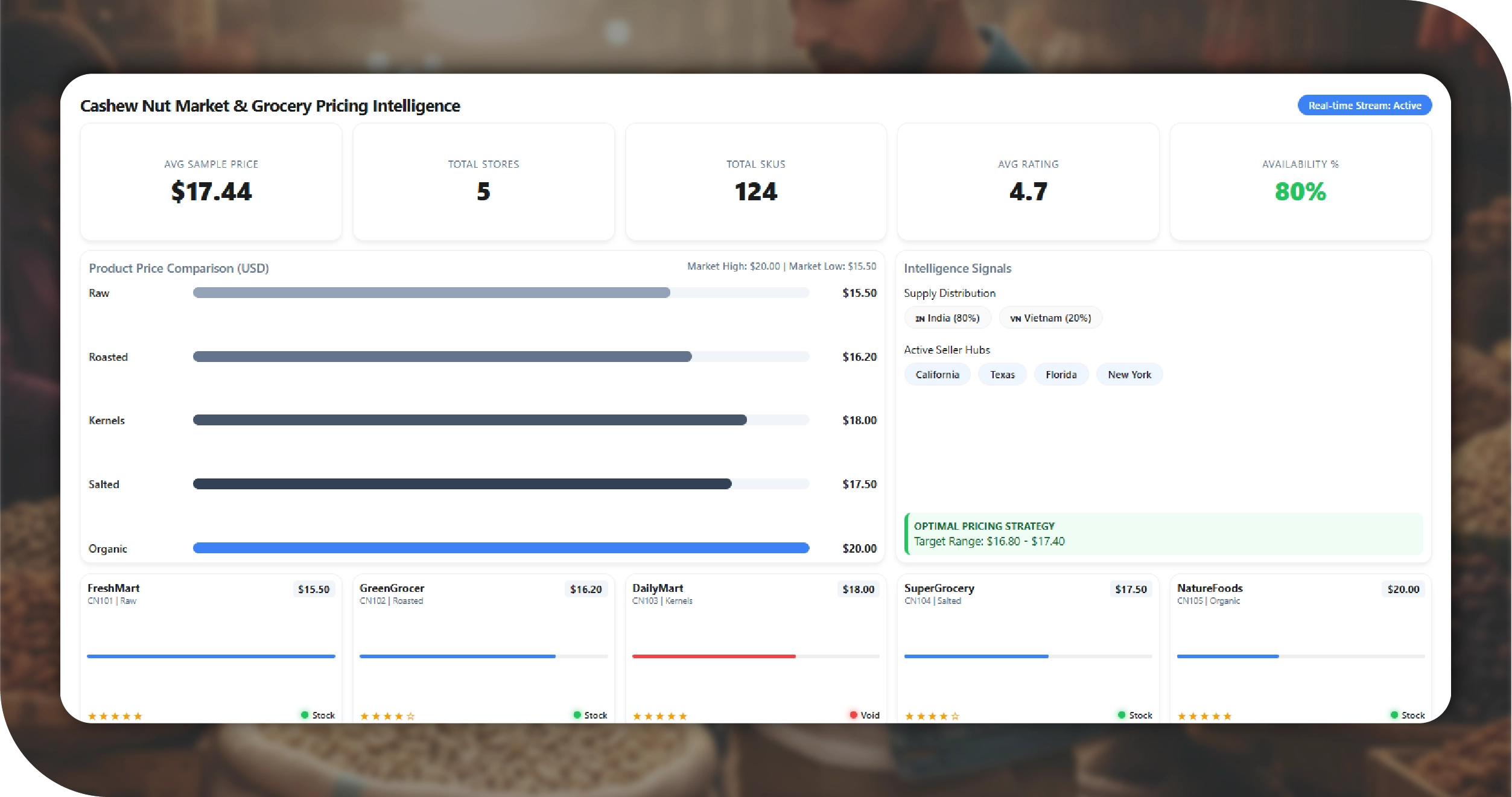Pick the Florida seller hub chip
1512x797 pixels.
tap(1061, 375)
